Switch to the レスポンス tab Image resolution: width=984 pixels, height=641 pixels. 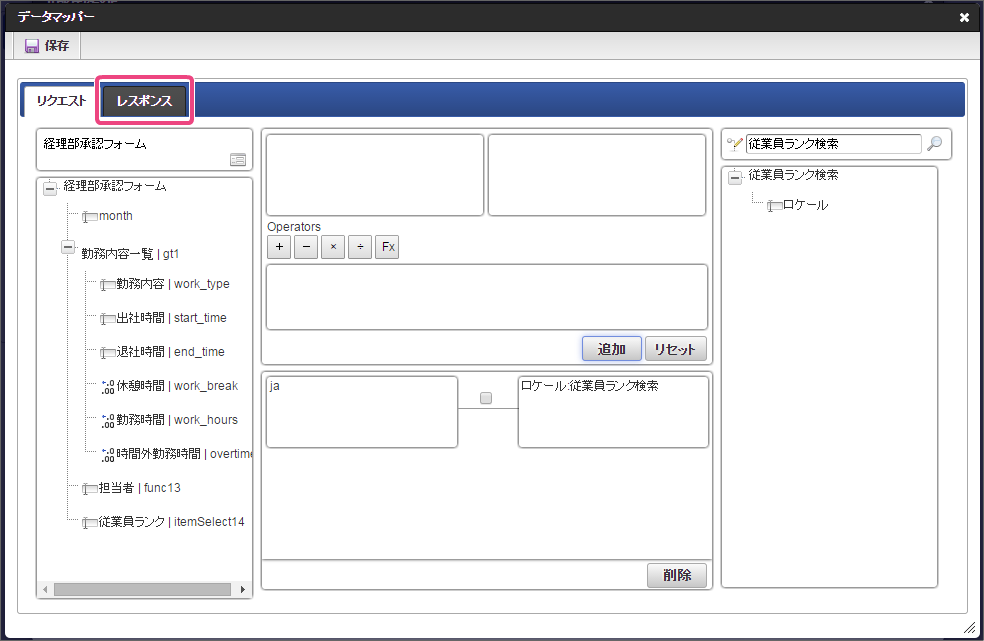144,101
